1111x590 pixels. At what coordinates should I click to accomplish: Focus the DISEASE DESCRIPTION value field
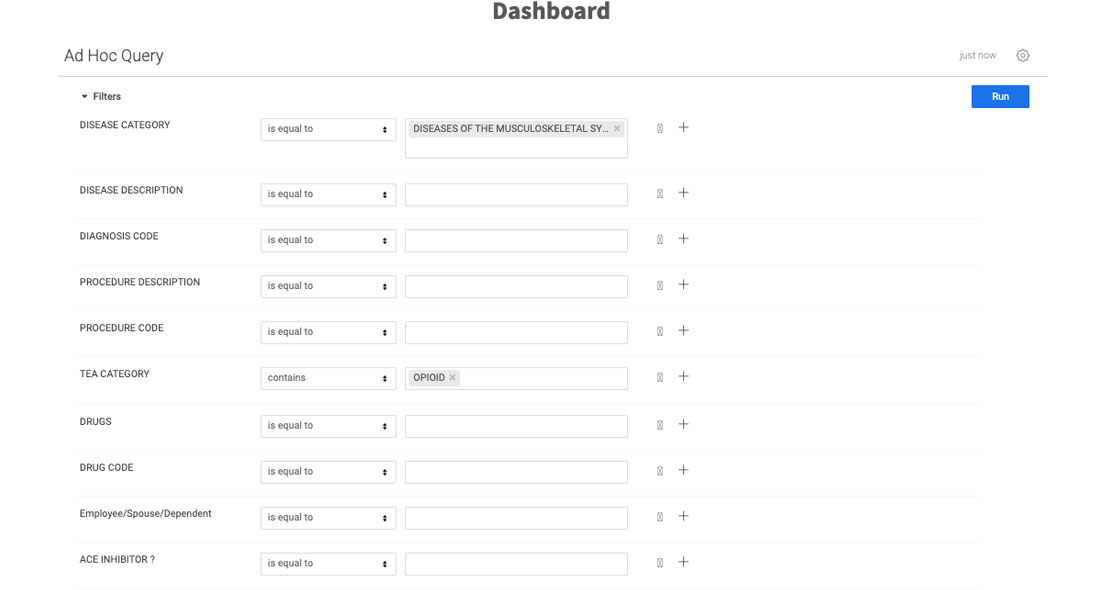point(516,194)
